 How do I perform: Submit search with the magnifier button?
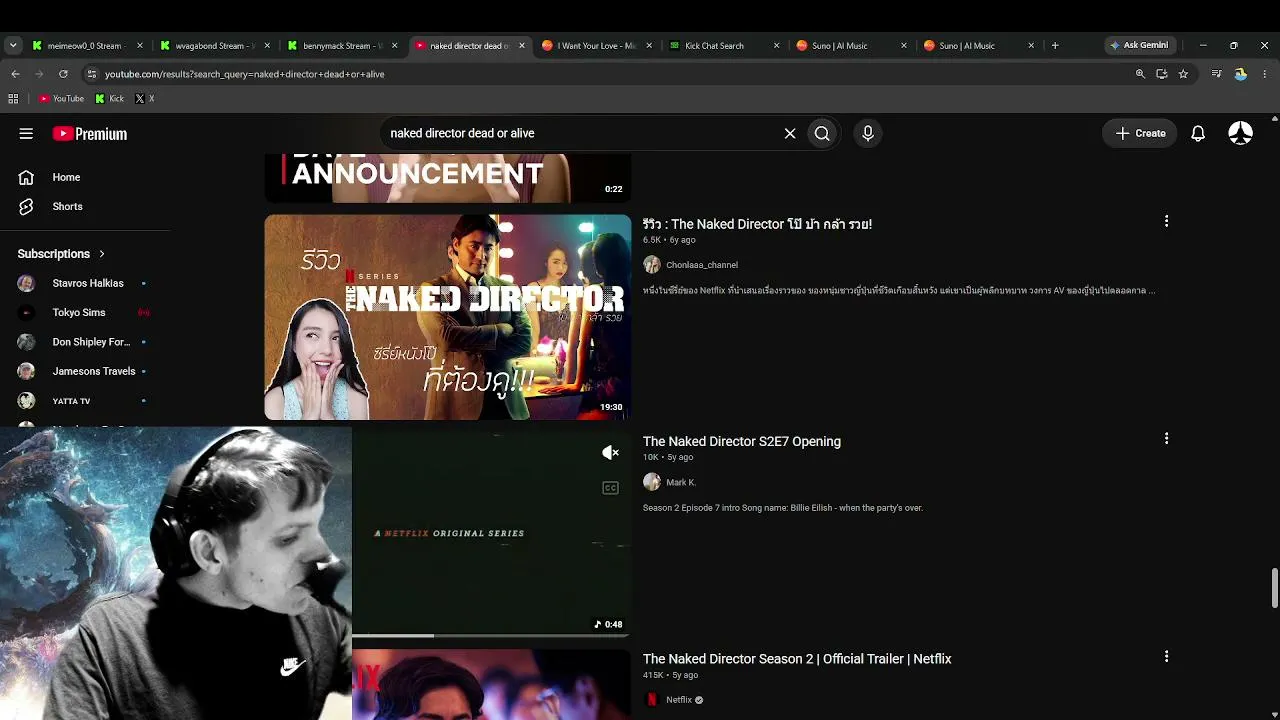822,133
